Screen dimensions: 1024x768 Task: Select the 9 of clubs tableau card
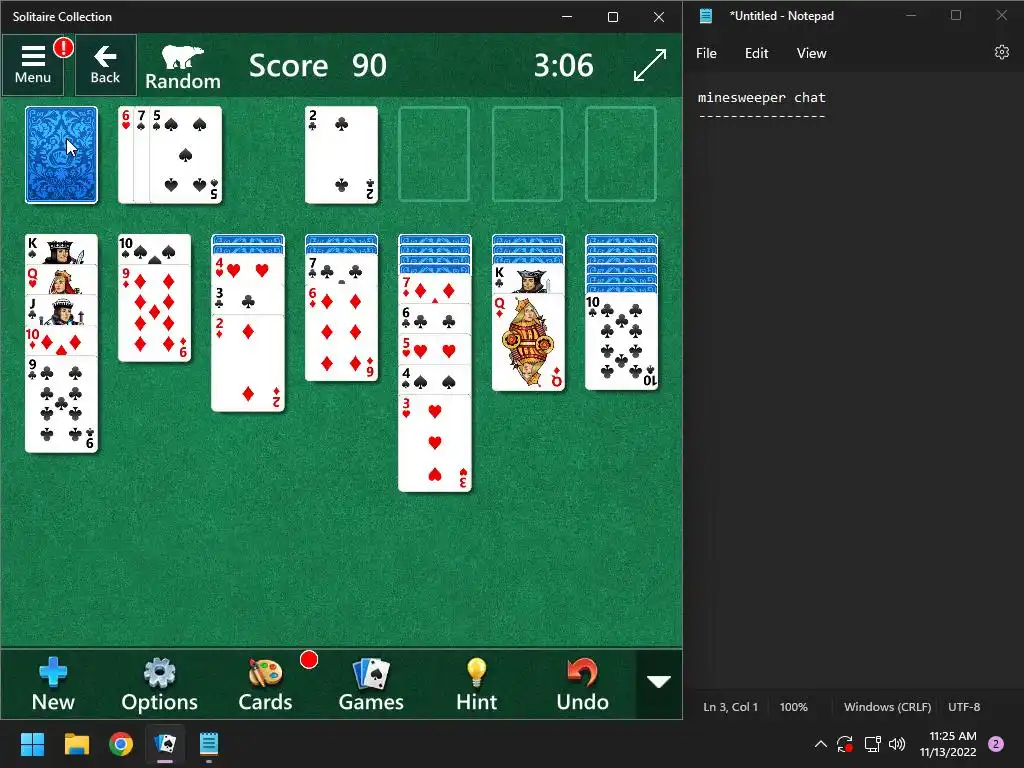pyautogui.click(x=61, y=404)
